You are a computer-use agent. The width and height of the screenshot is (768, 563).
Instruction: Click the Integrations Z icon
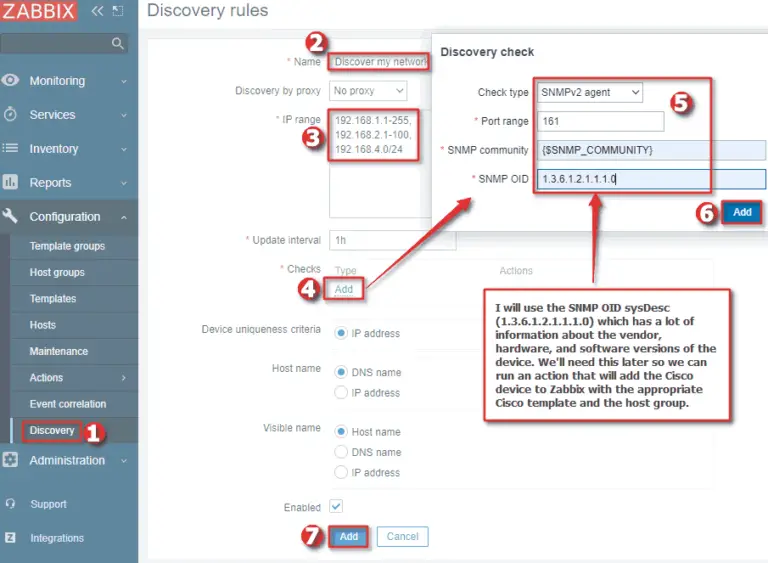pyautogui.click(x=10, y=538)
